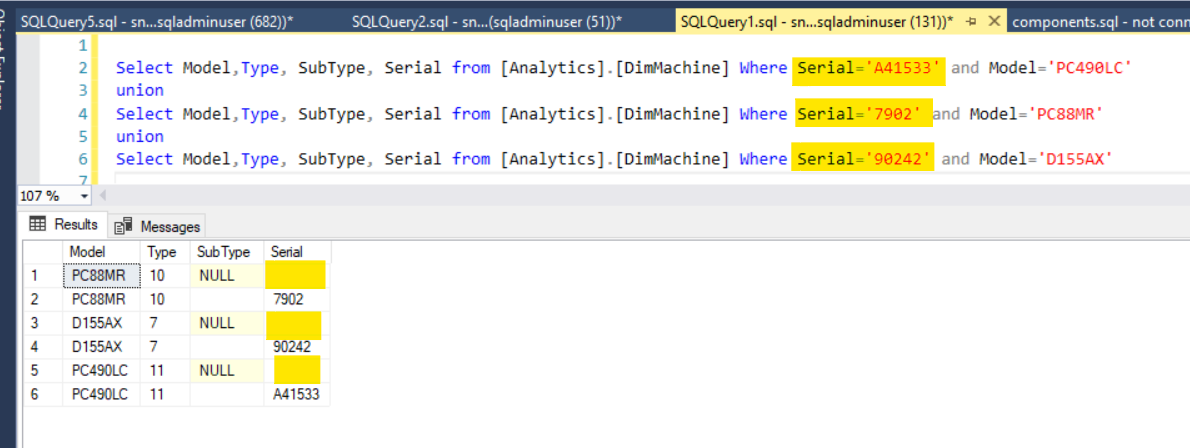Place cursor on the 'PC490LC' string in the editor
1190x448 pixels.
pyautogui.click(x=1091, y=68)
